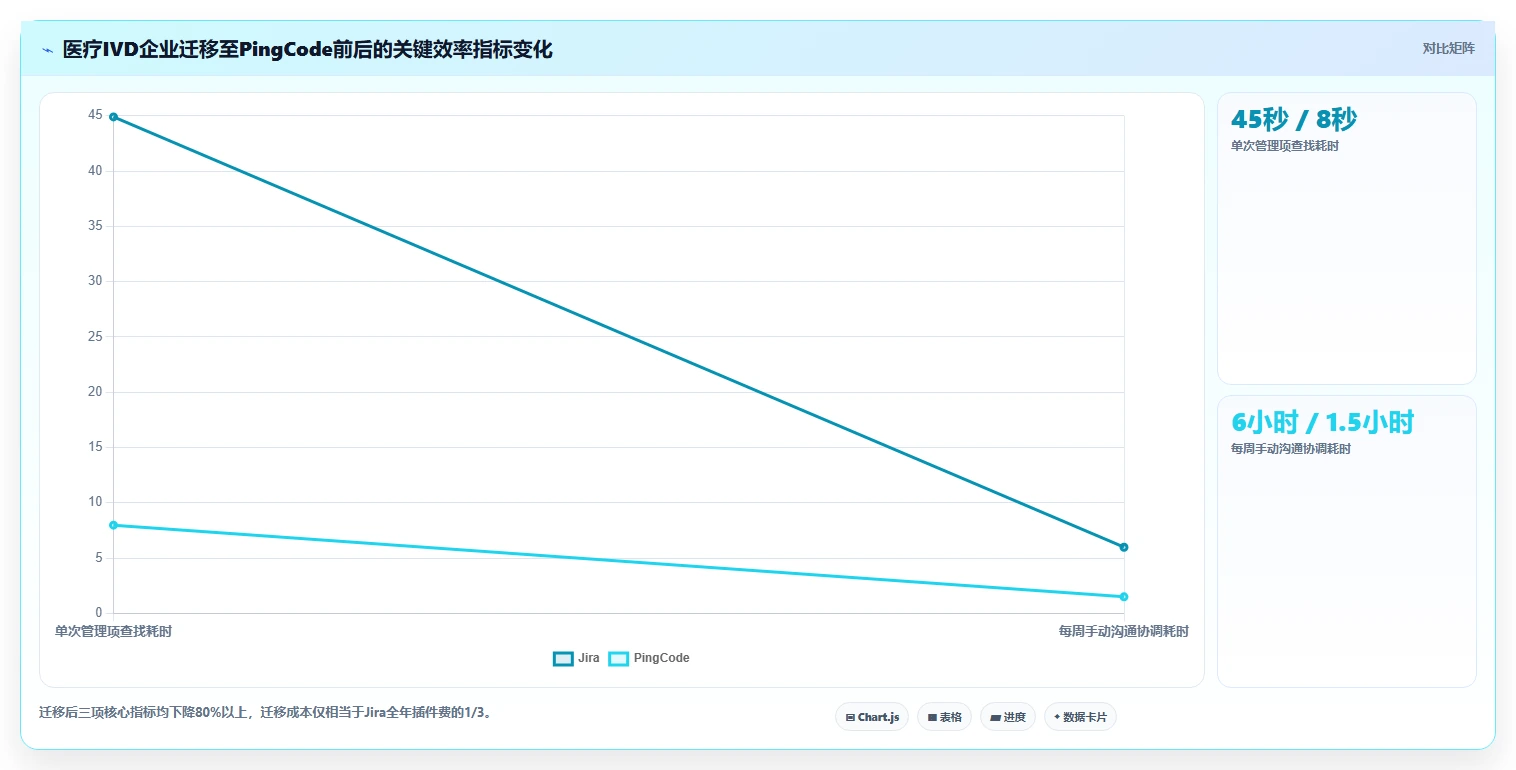The height and width of the screenshot is (770, 1516).
Task: Click the 单次管理项查找耗时 x-axis label
Action: [113, 631]
